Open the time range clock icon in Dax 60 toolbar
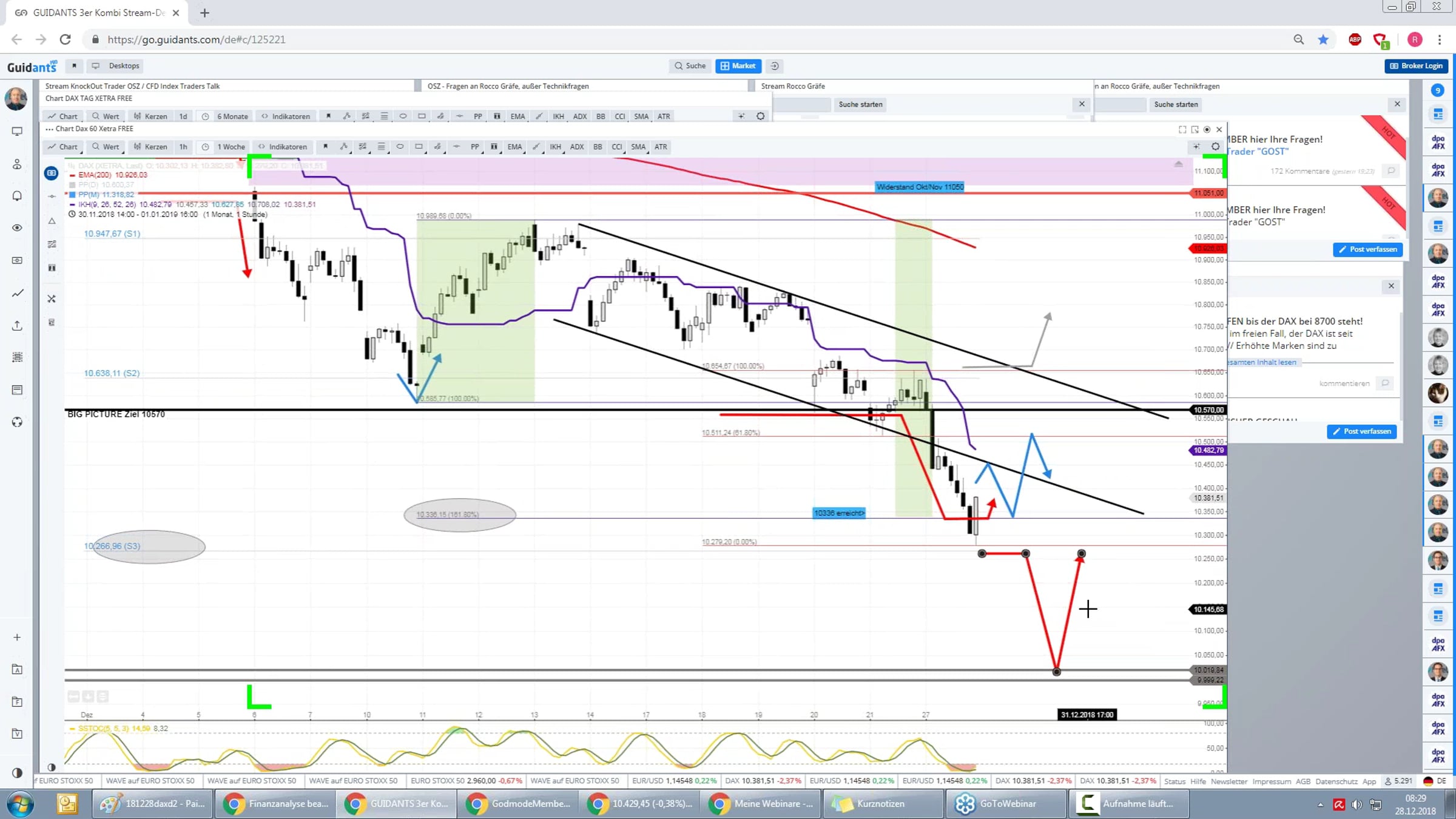Viewport: 1456px width, 819px height. pyautogui.click(x=205, y=147)
